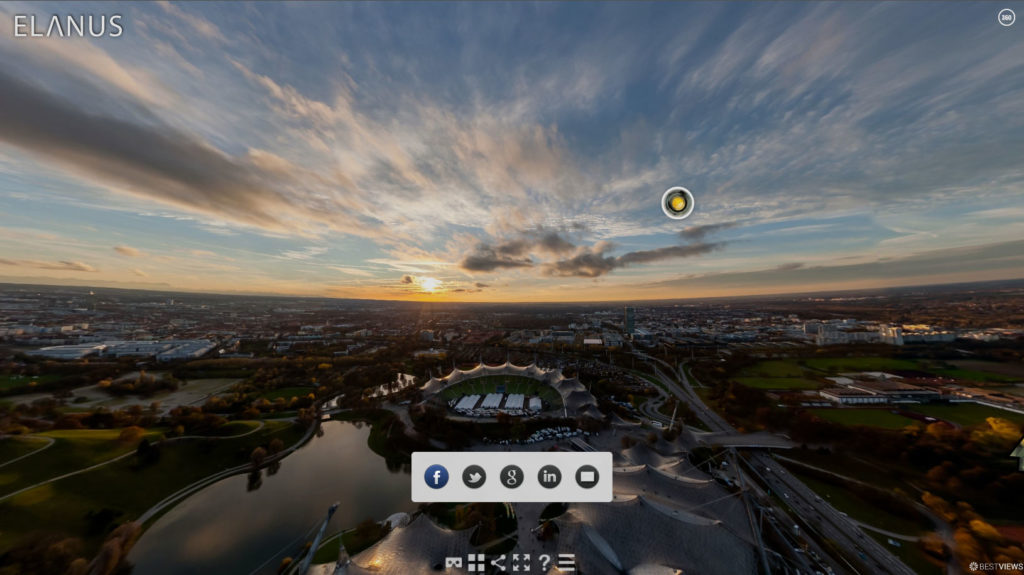Viewport: 1024px width, 575px height.
Task: Click the 360 icon in top corner
Action: 1006,17
